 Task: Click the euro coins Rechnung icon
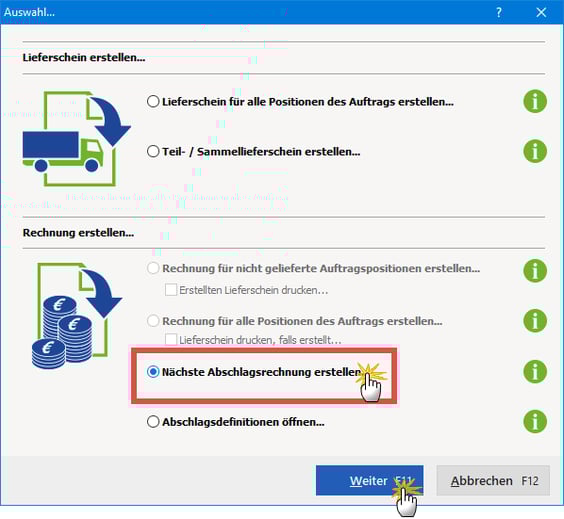coord(77,316)
